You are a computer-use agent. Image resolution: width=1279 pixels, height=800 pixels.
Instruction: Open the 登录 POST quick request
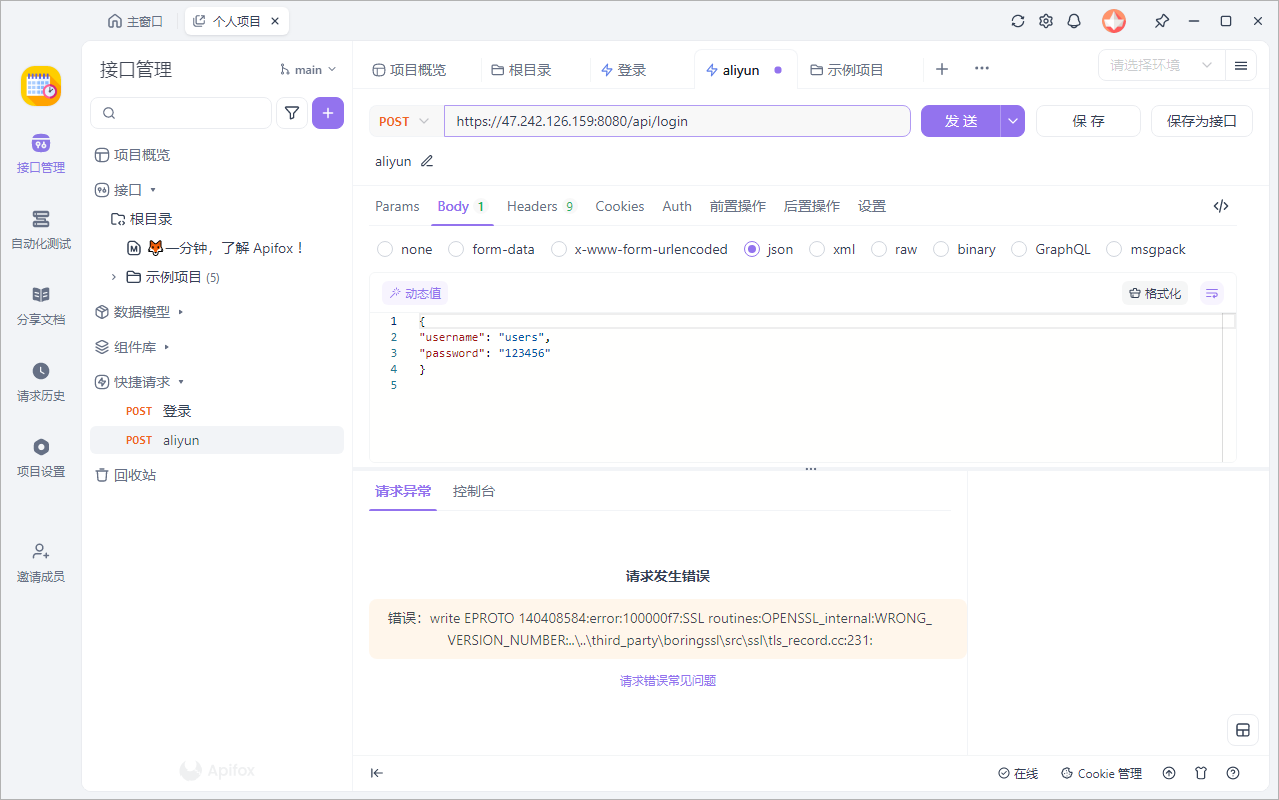(217, 411)
